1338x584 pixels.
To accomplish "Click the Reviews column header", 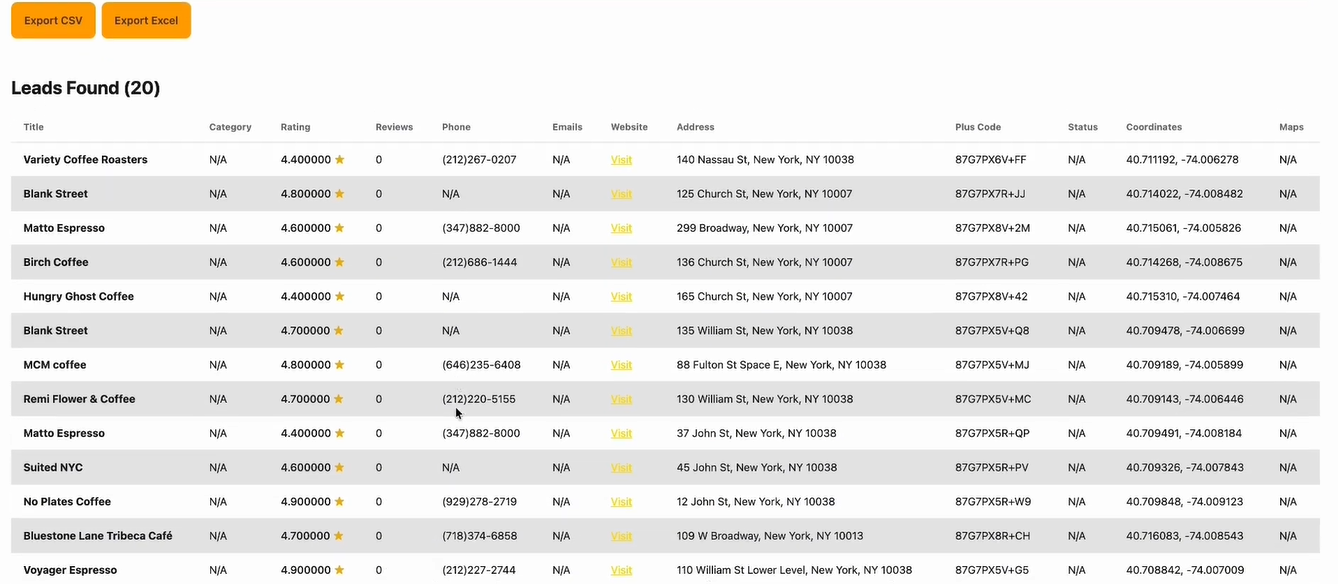I will [x=394, y=127].
